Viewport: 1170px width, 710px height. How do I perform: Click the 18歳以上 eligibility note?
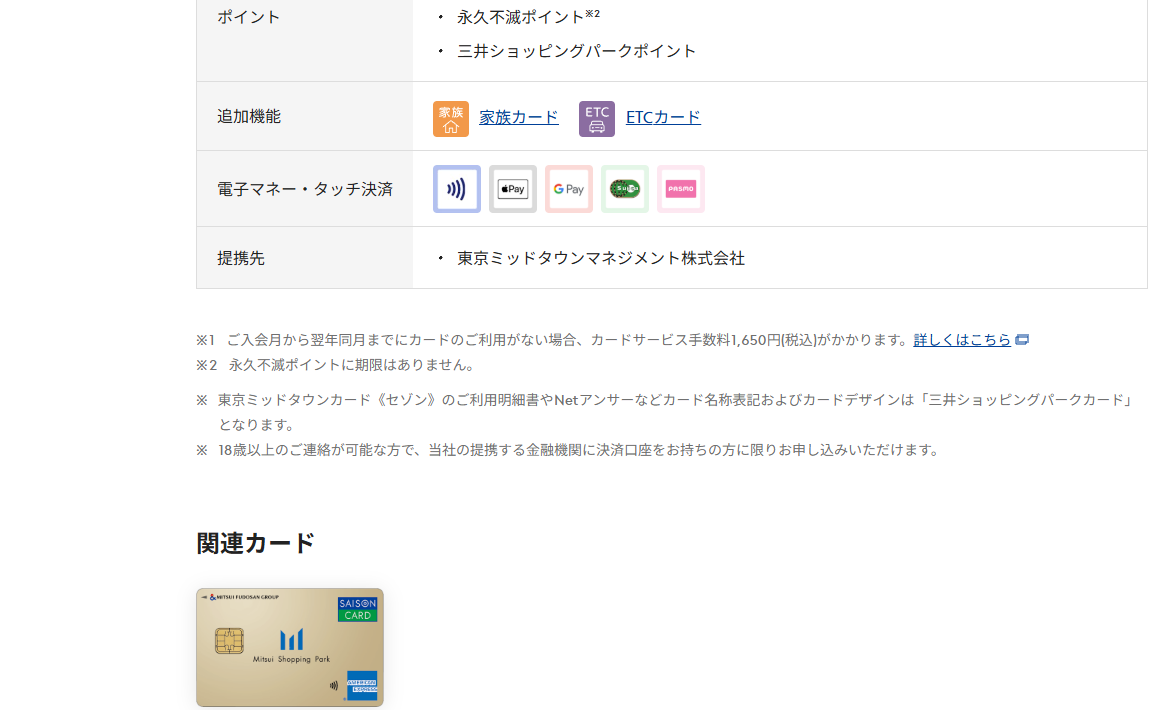pos(569,450)
